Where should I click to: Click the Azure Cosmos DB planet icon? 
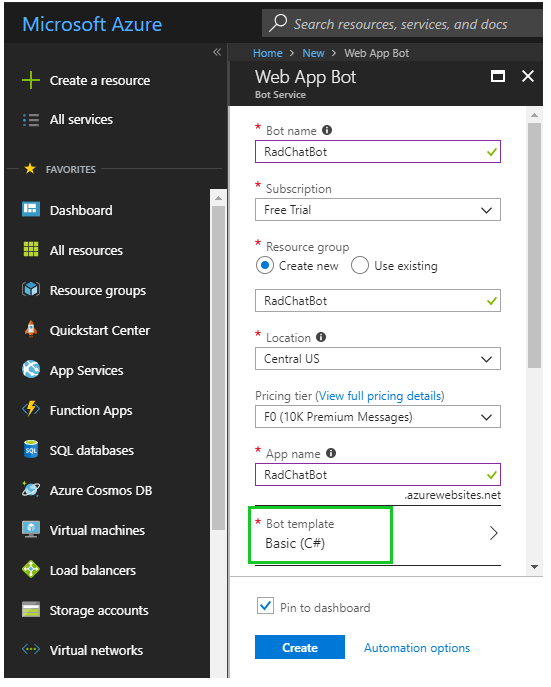click(31, 489)
